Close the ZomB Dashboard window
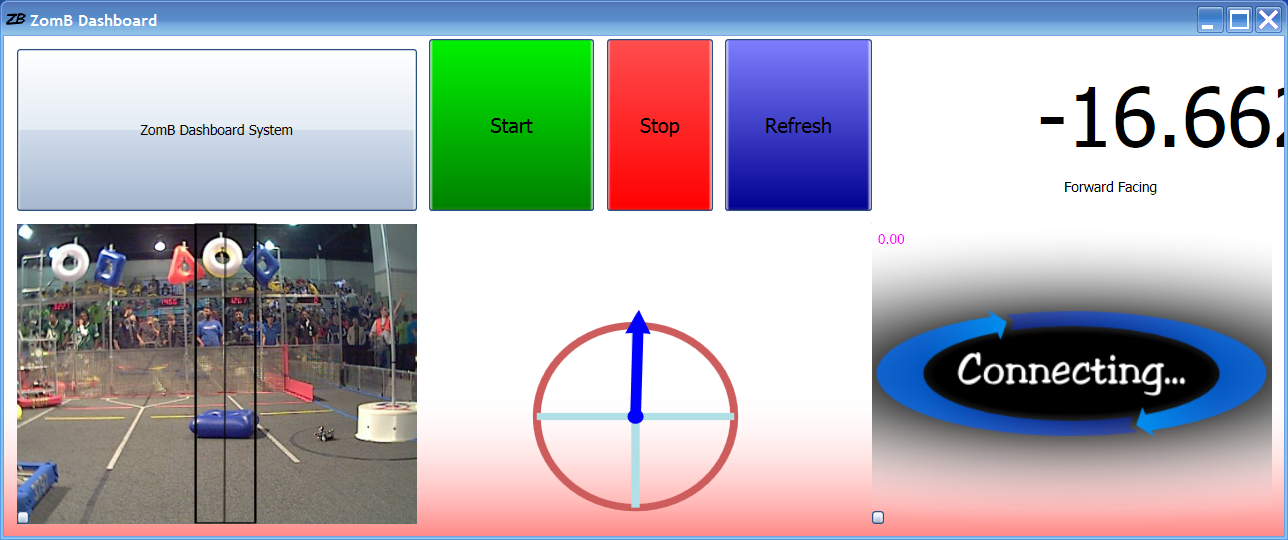 pos(1268,20)
